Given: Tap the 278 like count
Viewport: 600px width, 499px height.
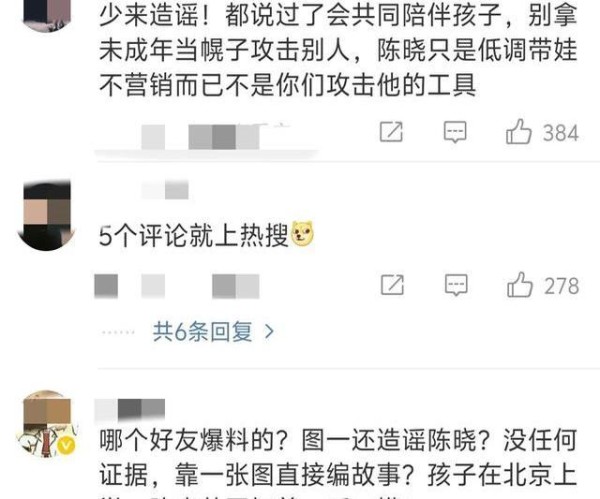Looking at the screenshot, I should pyautogui.click(x=561, y=286).
